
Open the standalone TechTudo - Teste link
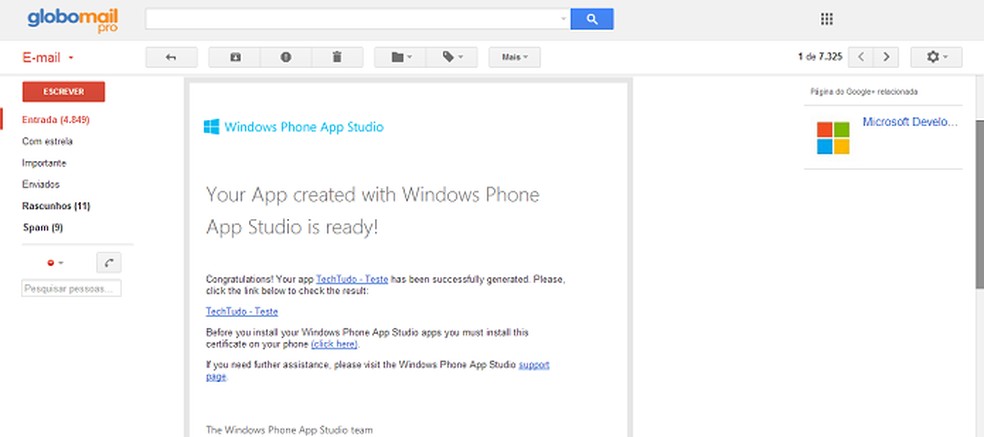[x=242, y=311]
